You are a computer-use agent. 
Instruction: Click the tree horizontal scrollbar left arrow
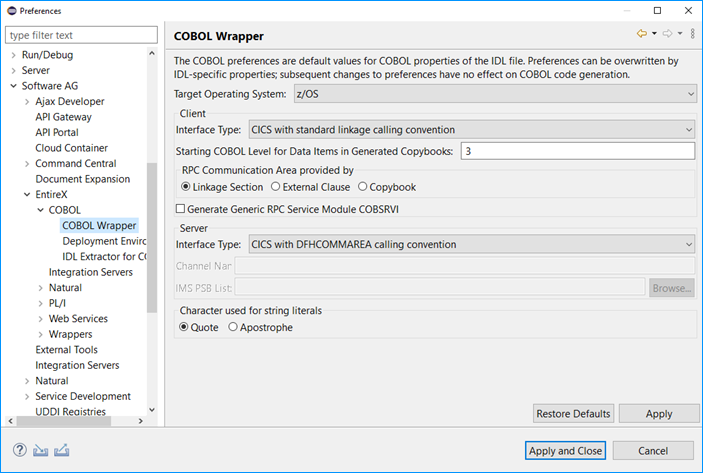[11, 421]
